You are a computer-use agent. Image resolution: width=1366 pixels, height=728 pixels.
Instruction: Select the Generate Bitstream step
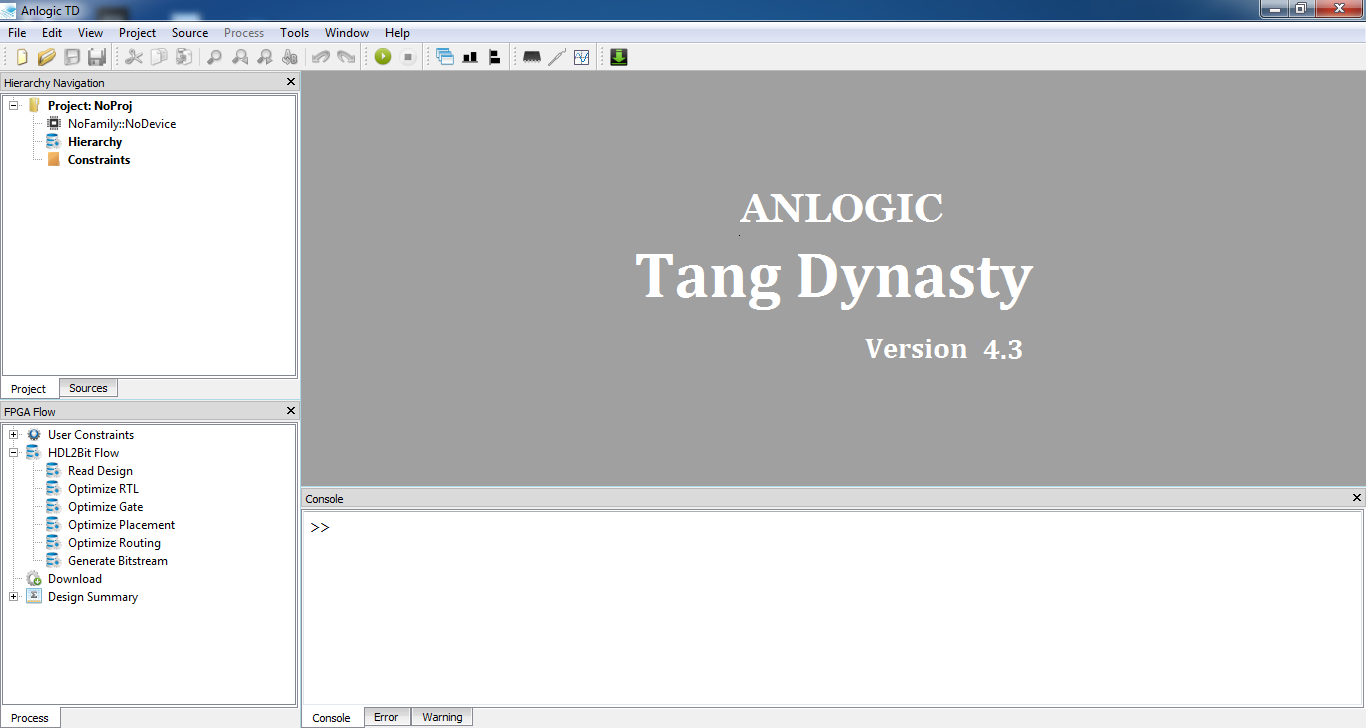point(118,561)
